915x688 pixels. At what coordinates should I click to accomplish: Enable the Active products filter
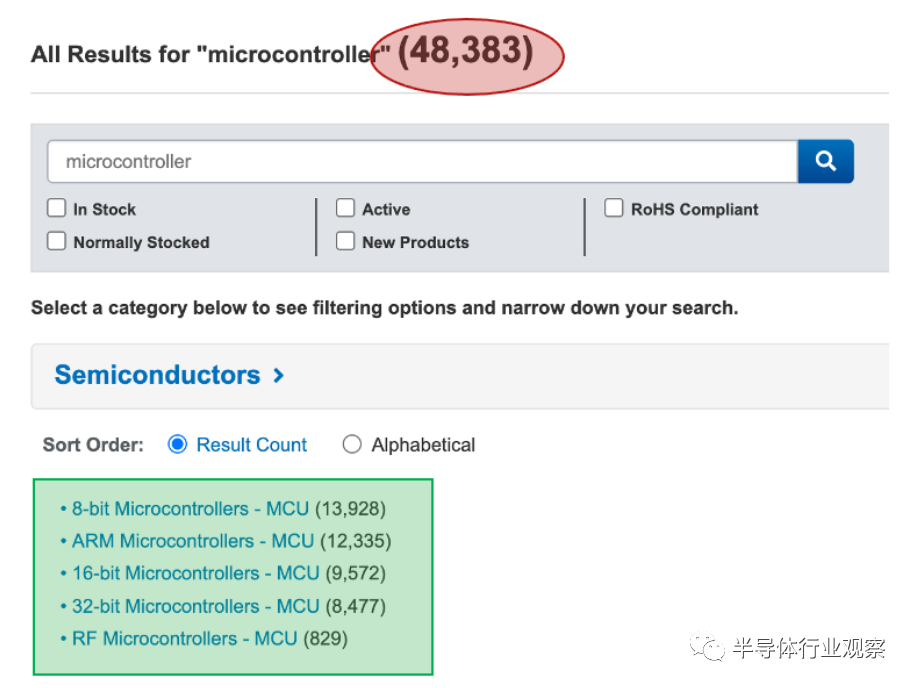click(345, 208)
